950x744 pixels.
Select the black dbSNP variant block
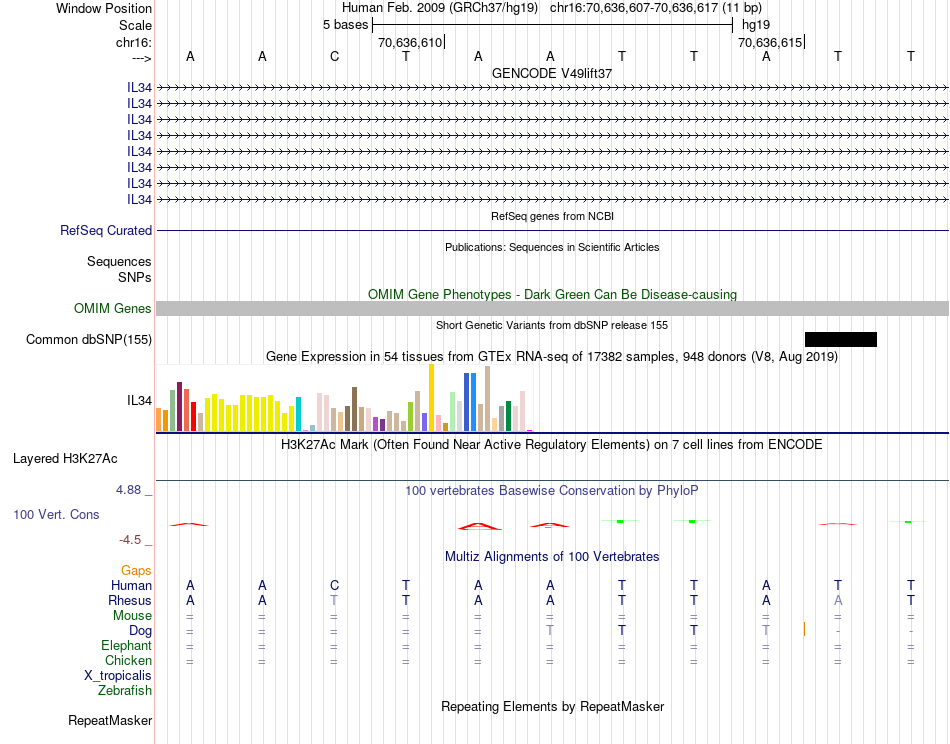pyautogui.click(x=840, y=339)
